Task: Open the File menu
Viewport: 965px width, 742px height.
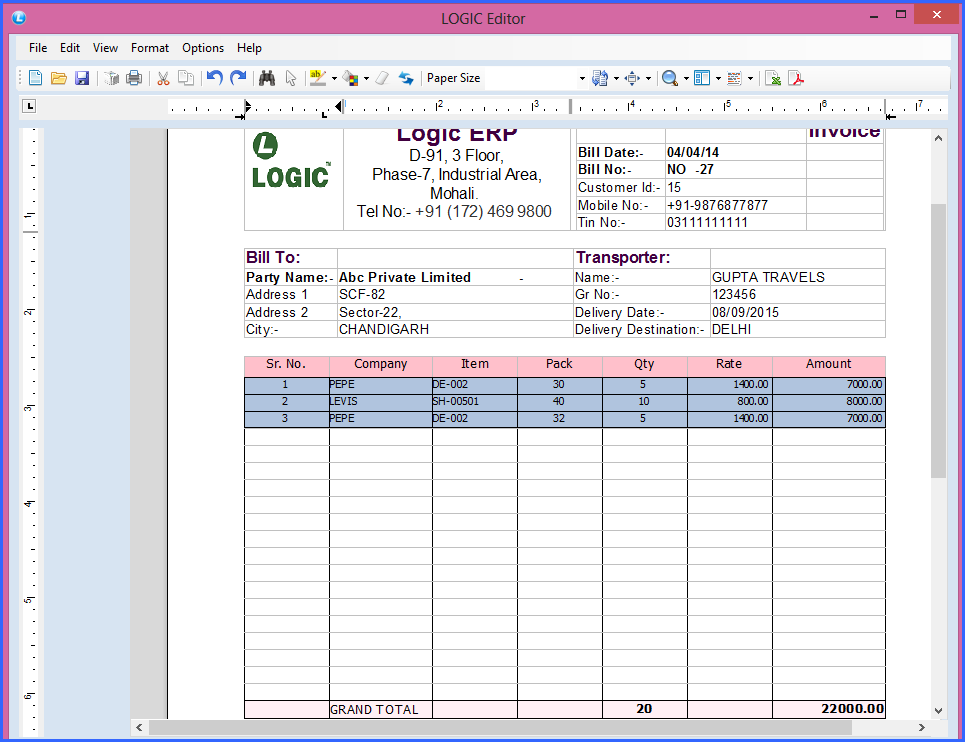Action: tap(38, 47)
